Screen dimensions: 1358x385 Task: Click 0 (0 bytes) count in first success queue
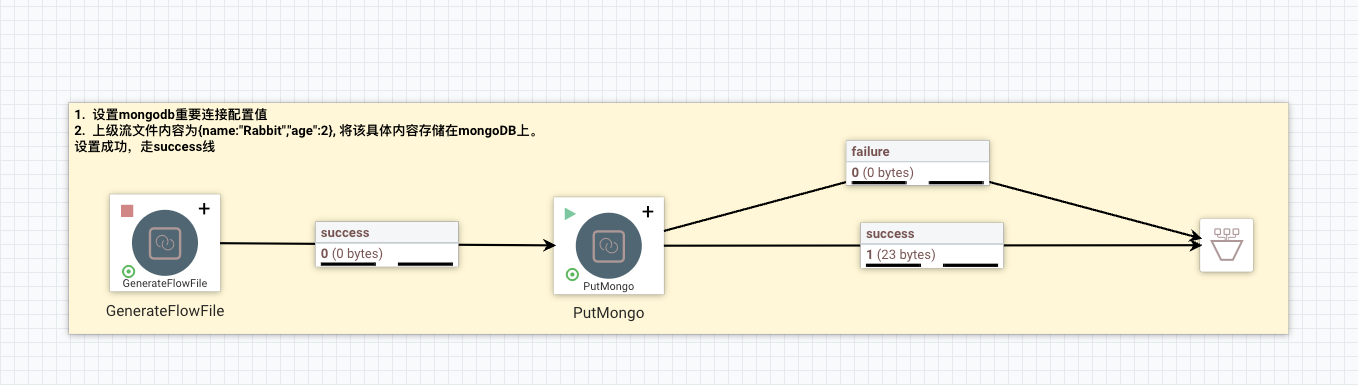[x=352, y=254]
